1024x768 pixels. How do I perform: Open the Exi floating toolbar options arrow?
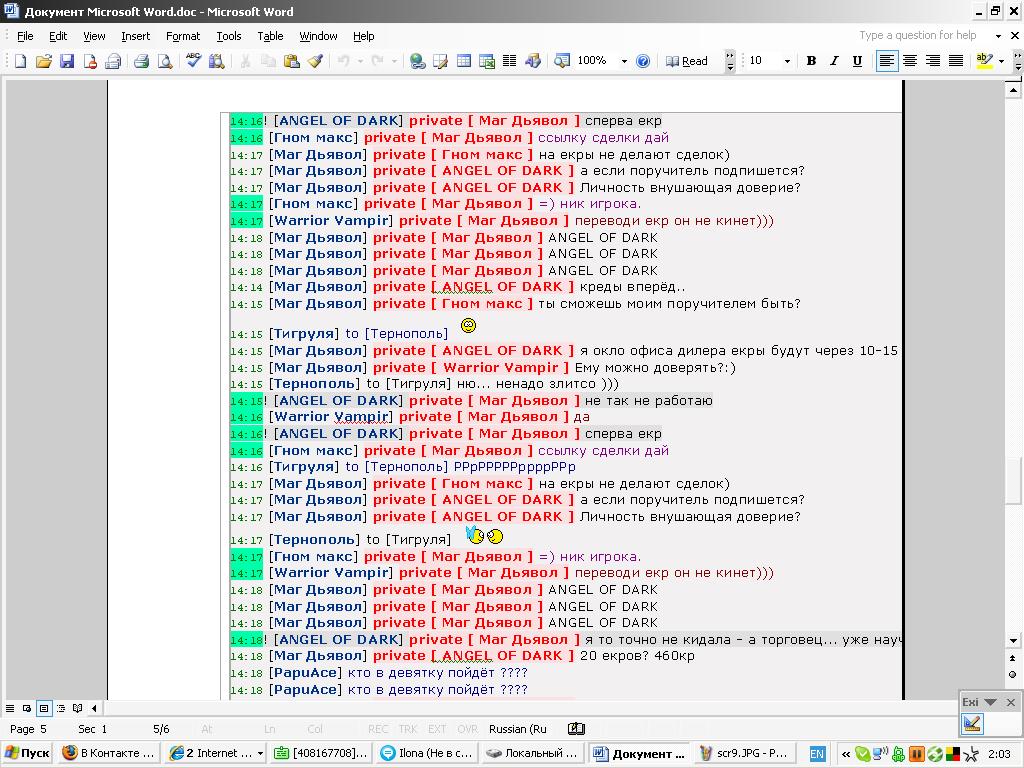coord(990,702)
